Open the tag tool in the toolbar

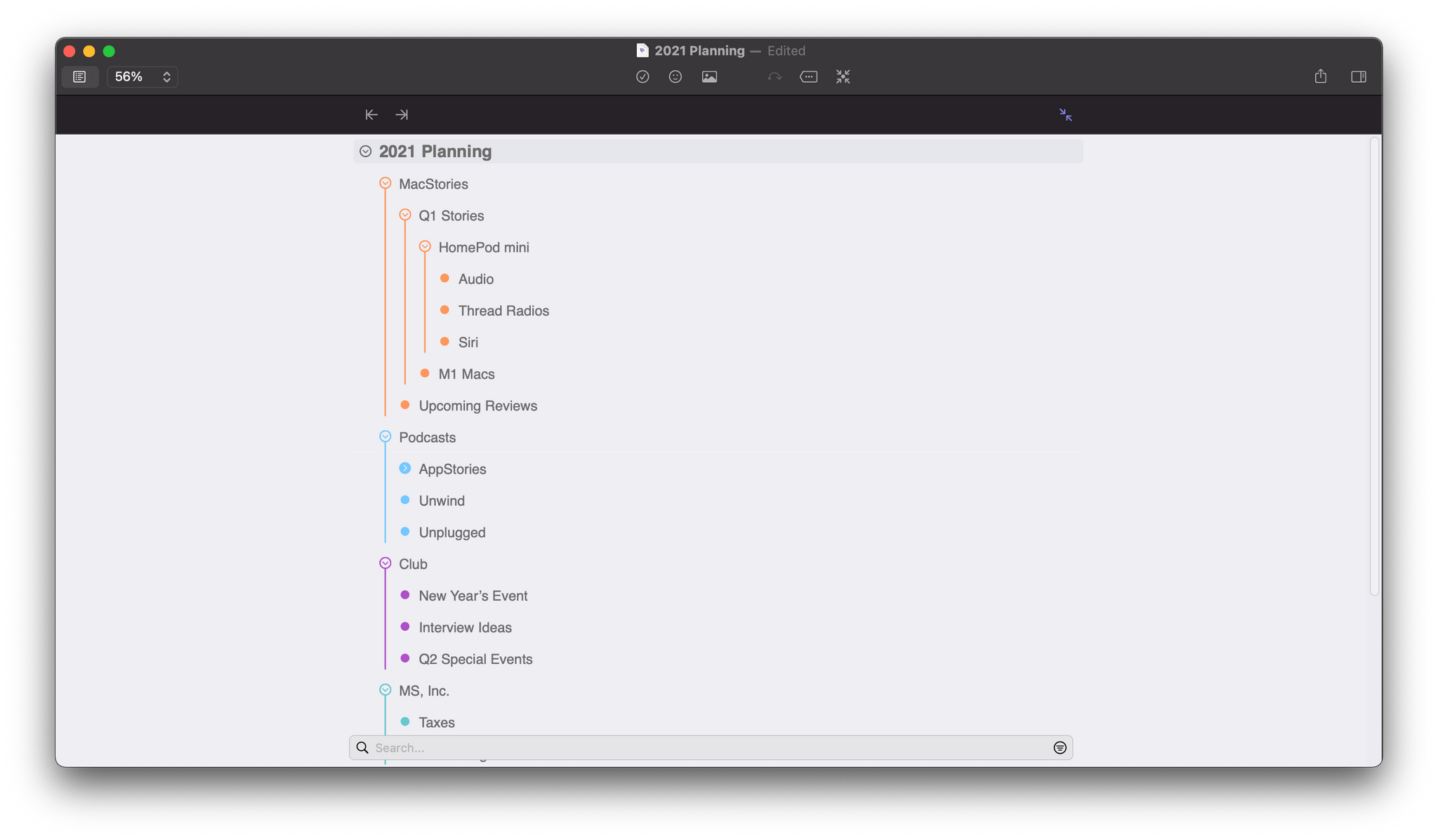tap(808, 76)
